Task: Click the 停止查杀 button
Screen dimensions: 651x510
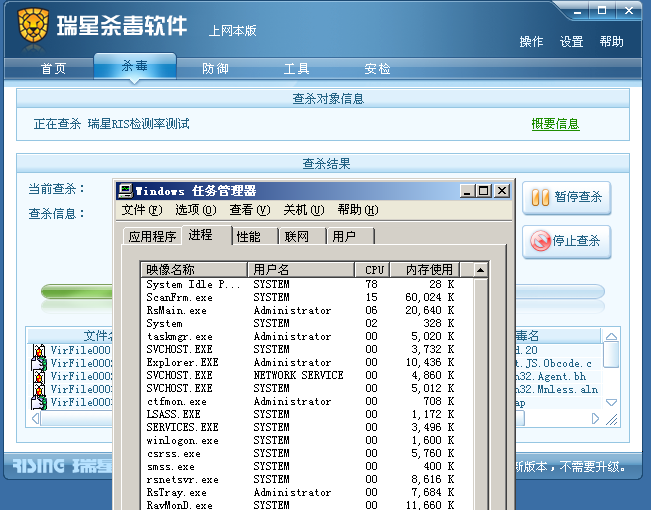Action: 567,242
